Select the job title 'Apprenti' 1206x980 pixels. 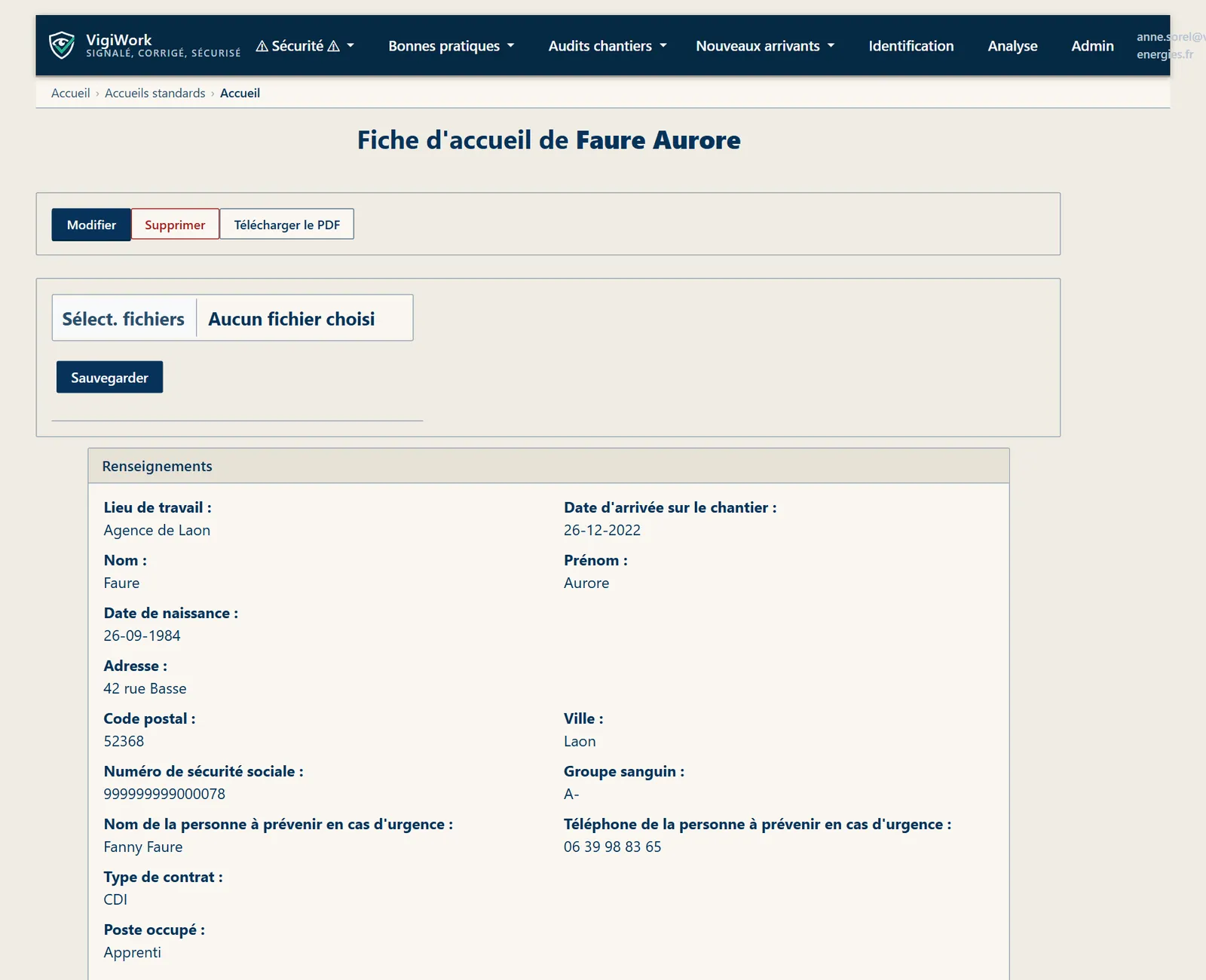tap(133, 952)
